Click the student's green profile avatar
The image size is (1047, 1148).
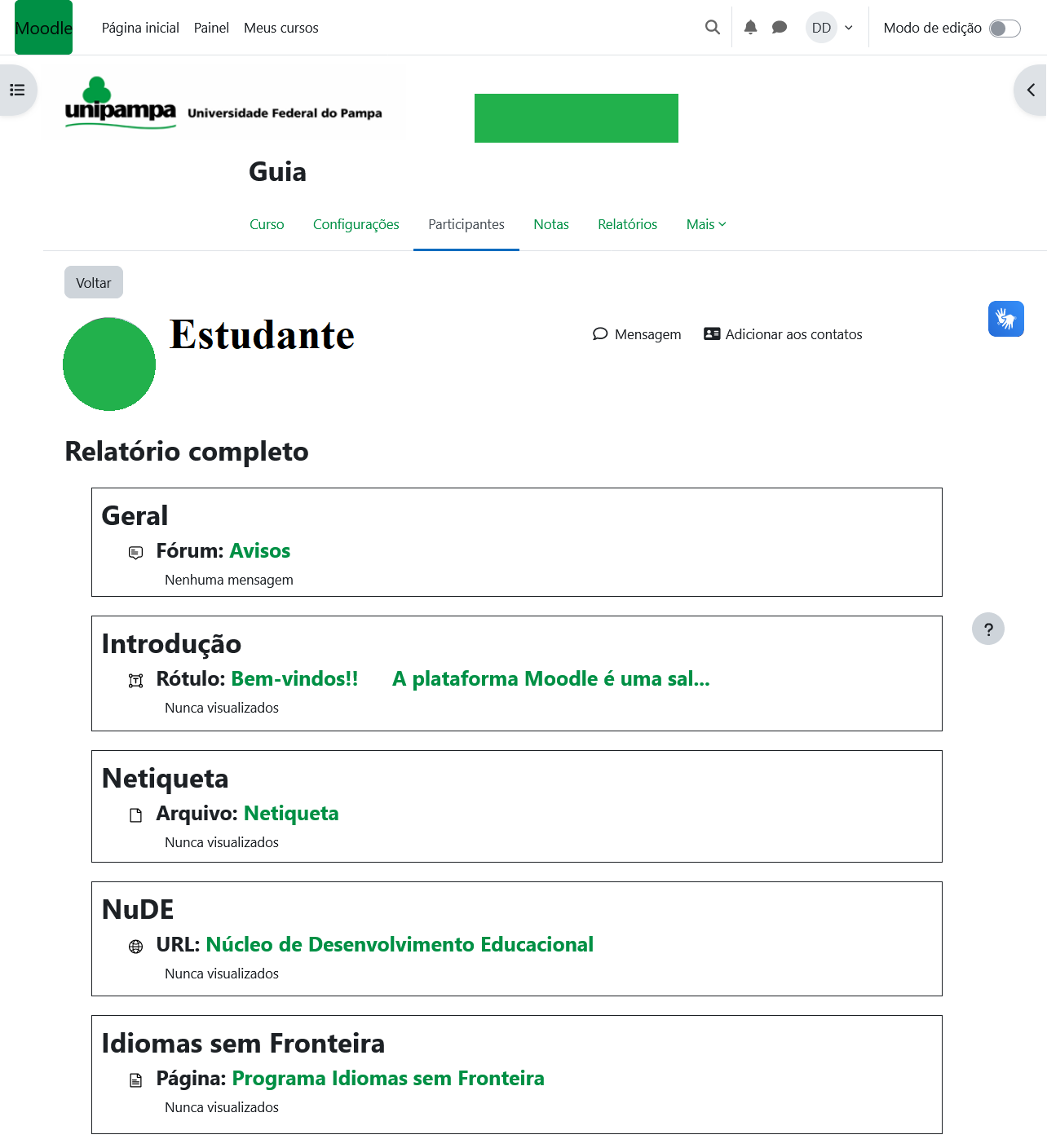pos(109,364)
